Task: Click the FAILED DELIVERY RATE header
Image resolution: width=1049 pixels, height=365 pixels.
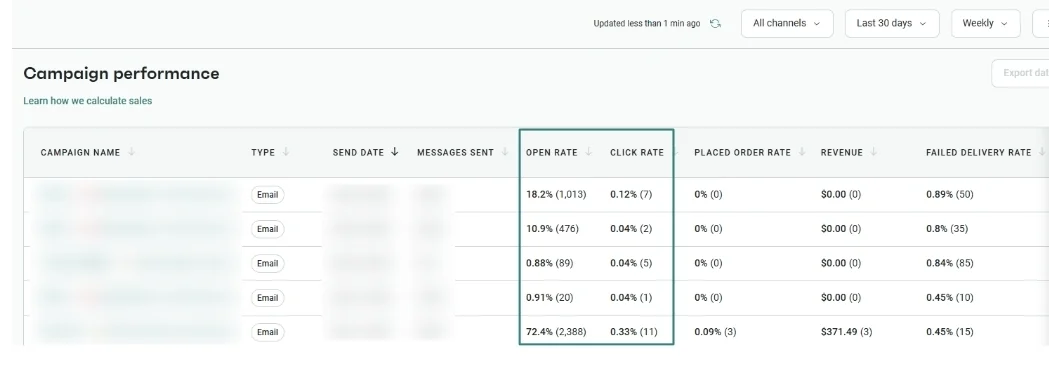Action: point(978,152)
